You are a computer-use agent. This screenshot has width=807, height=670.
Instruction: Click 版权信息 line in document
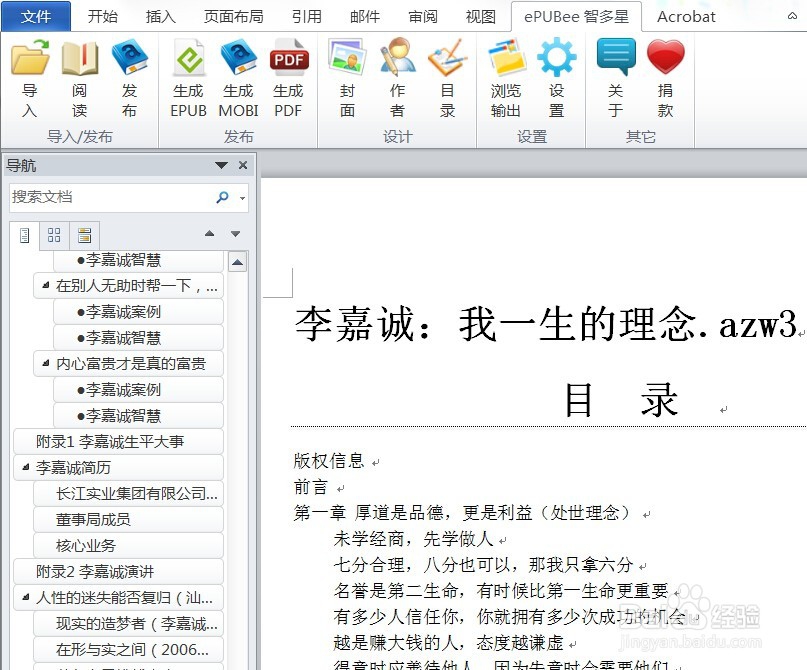pyautogui.click(x=329, y=461)
